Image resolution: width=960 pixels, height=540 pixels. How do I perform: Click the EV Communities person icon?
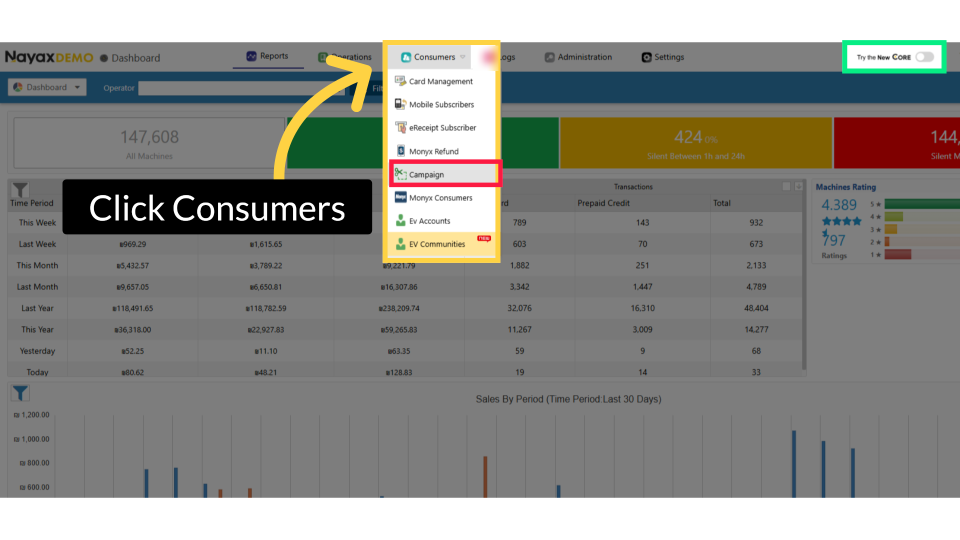click(x=400, y=244)
